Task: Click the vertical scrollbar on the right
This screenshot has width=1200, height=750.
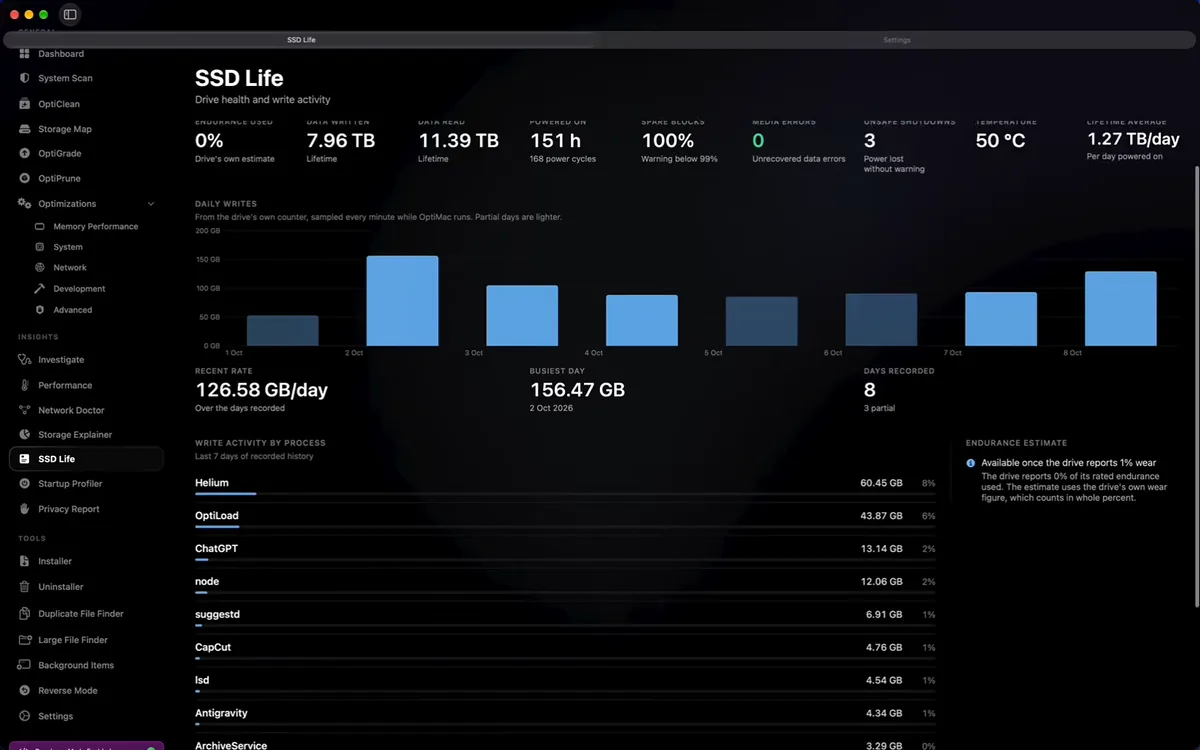Action: click(1196, 385)
